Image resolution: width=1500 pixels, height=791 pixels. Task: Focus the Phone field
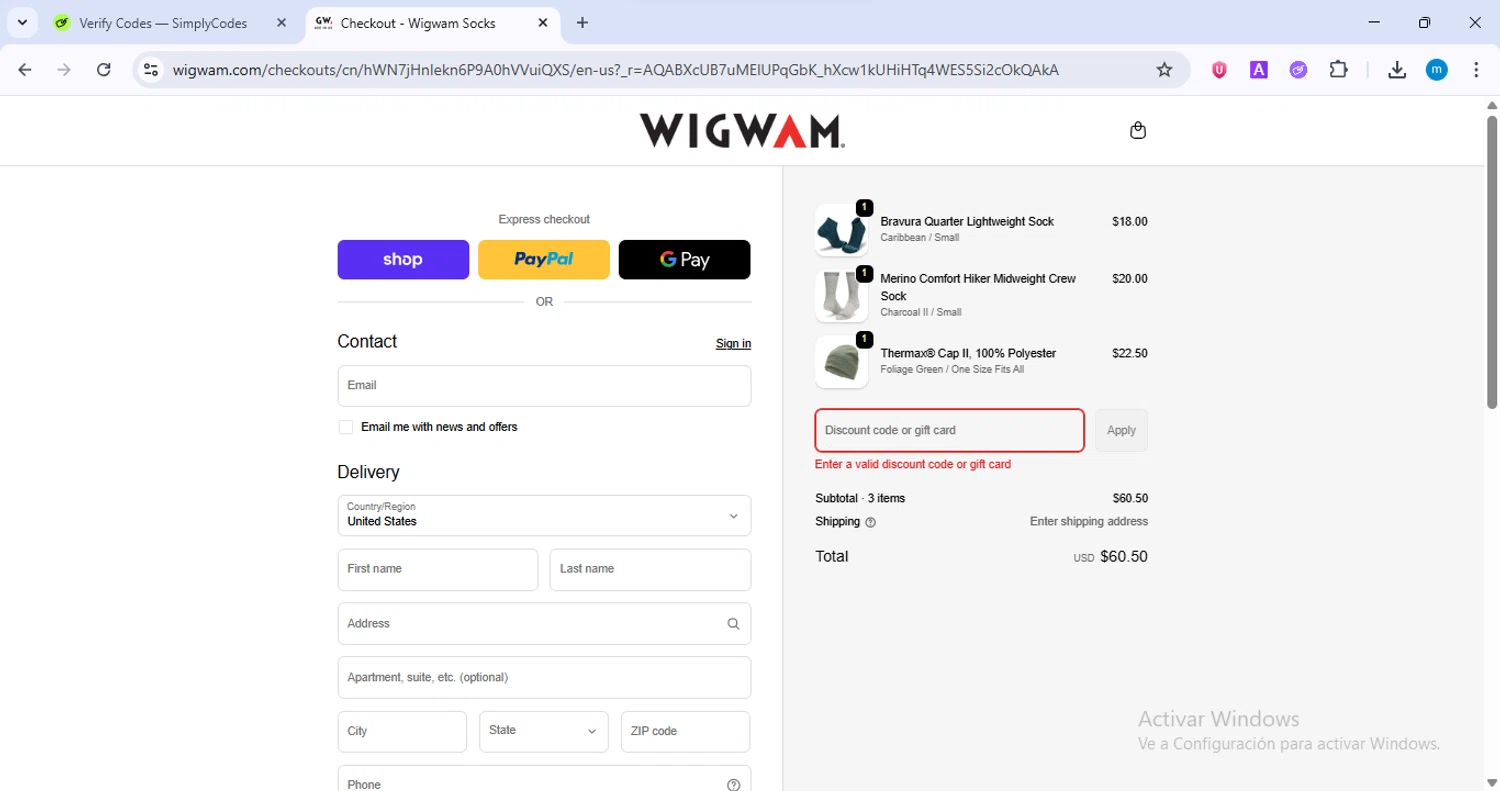coord(544,780)
